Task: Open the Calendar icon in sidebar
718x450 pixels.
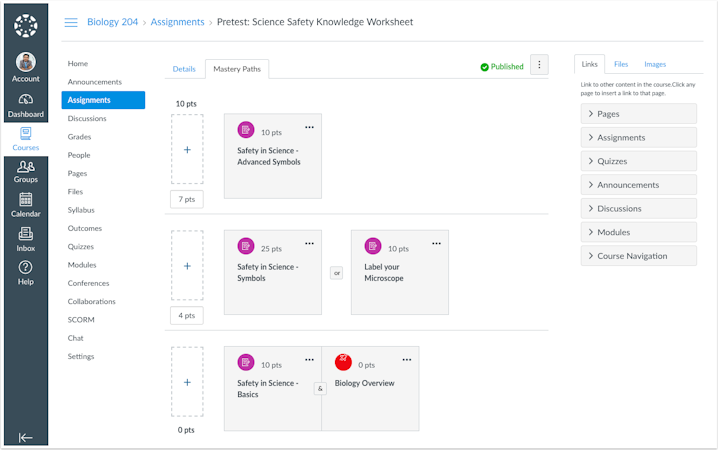Action: click(x=26, y=200)
